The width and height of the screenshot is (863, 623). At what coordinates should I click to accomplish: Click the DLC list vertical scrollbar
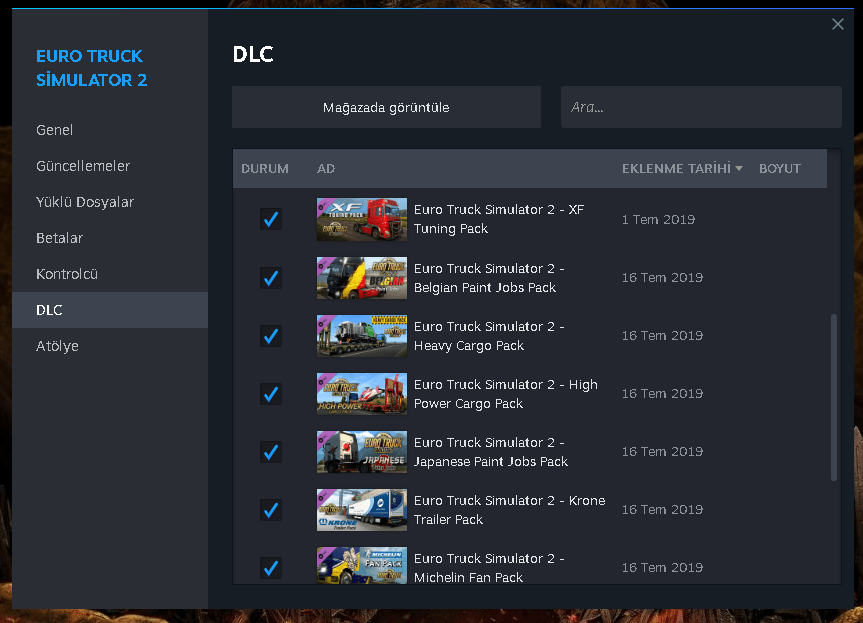[x=834, y=397]
